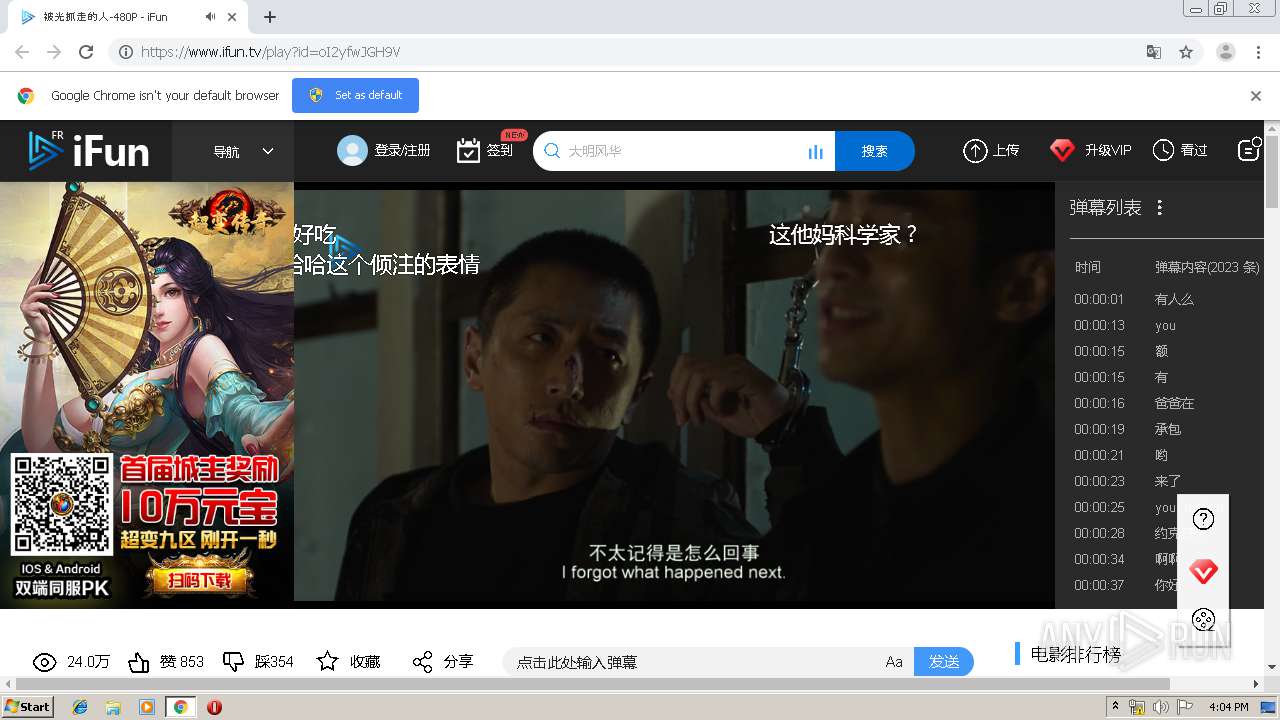
Task: Click the 签到 check-in calendar icon
Action: [x=468, y=151]
